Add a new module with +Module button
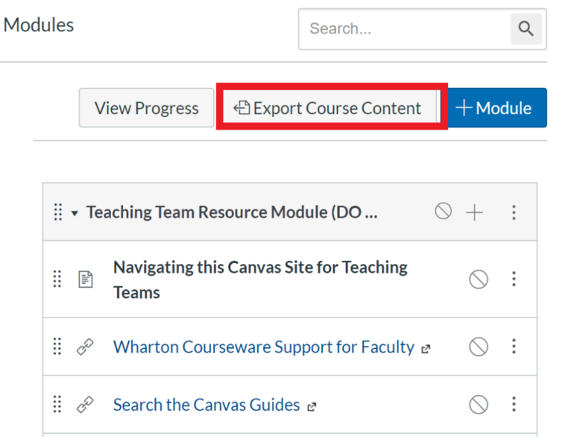 494,108
